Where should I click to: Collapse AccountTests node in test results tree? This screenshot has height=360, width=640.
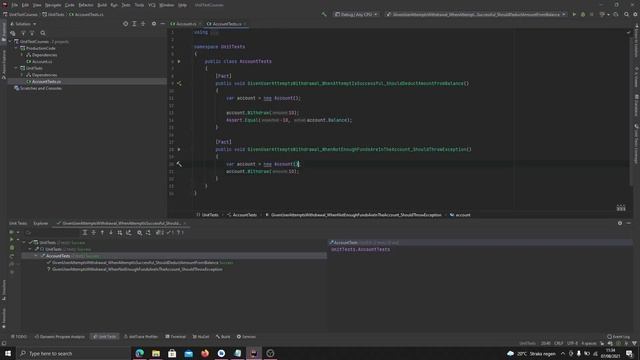pyautogui.click(x=36, y=256)
